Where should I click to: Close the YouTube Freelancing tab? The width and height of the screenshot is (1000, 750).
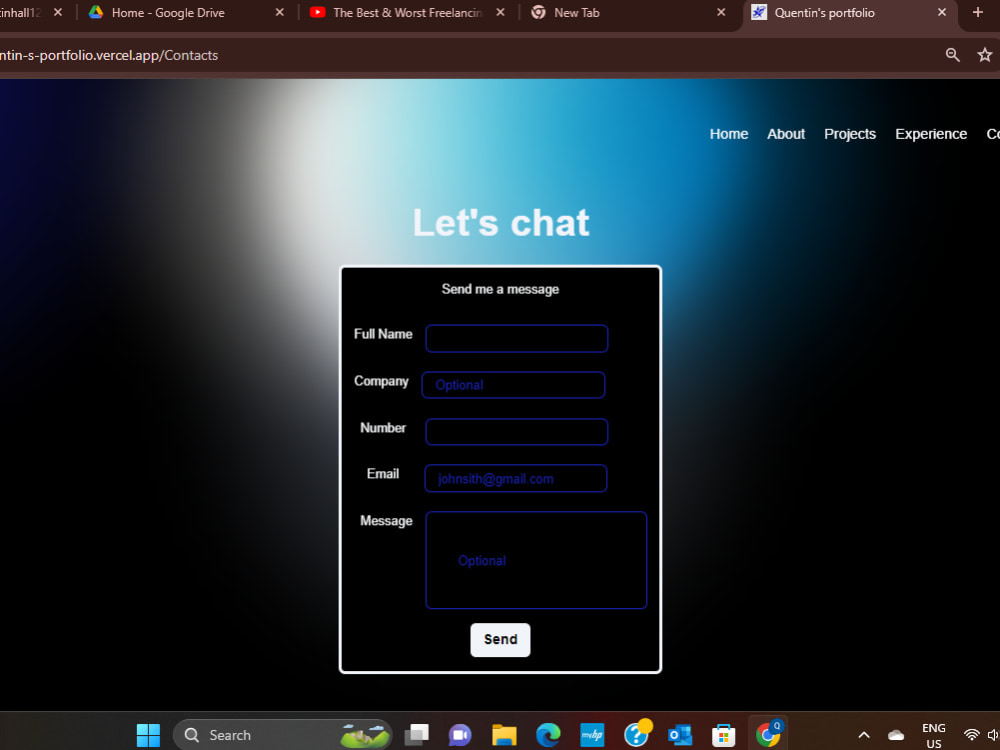[x=501, y=12]
